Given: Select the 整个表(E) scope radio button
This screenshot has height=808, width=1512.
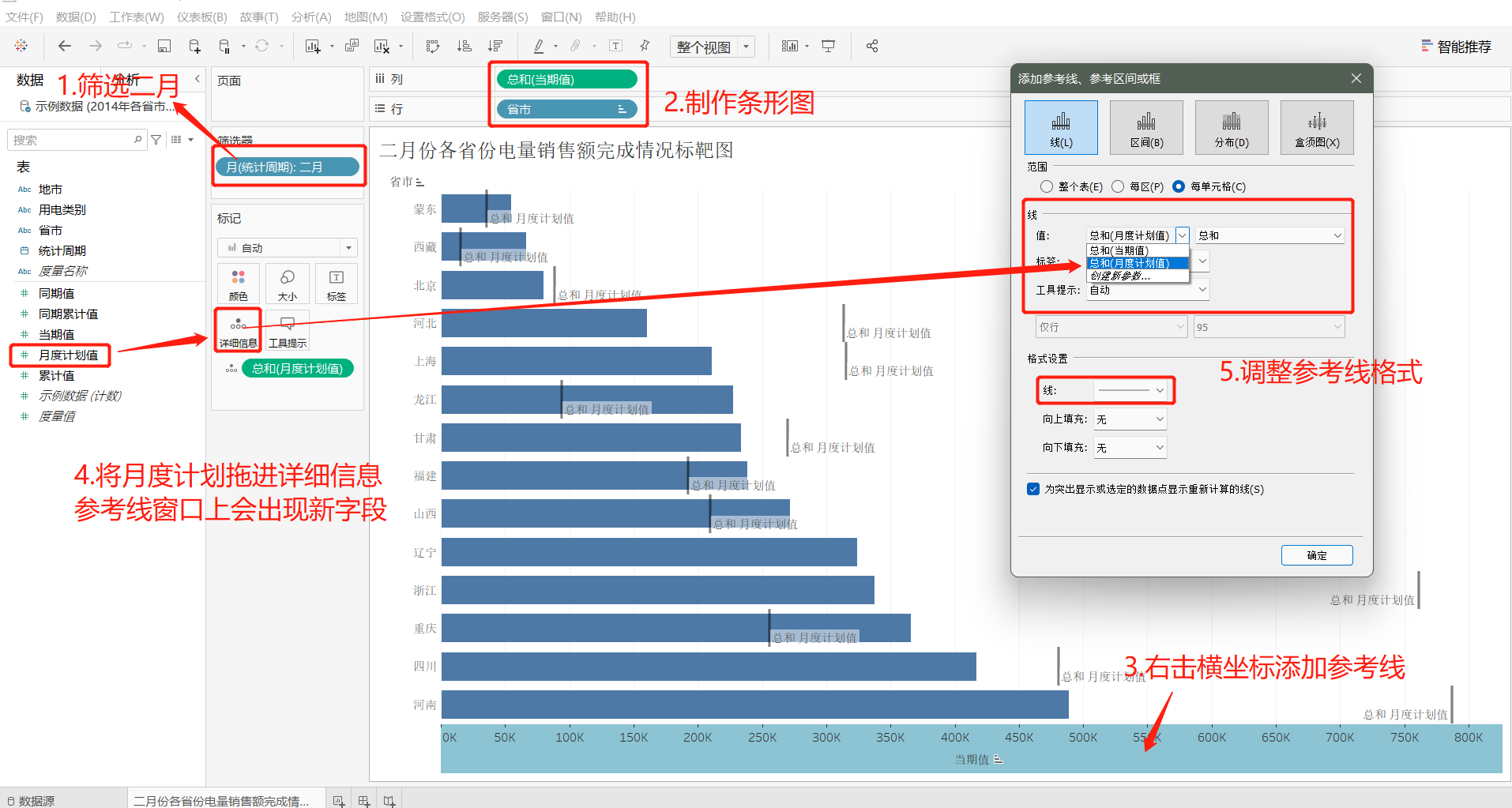Looking at the screenshot, I should [x=1047, y=186].
